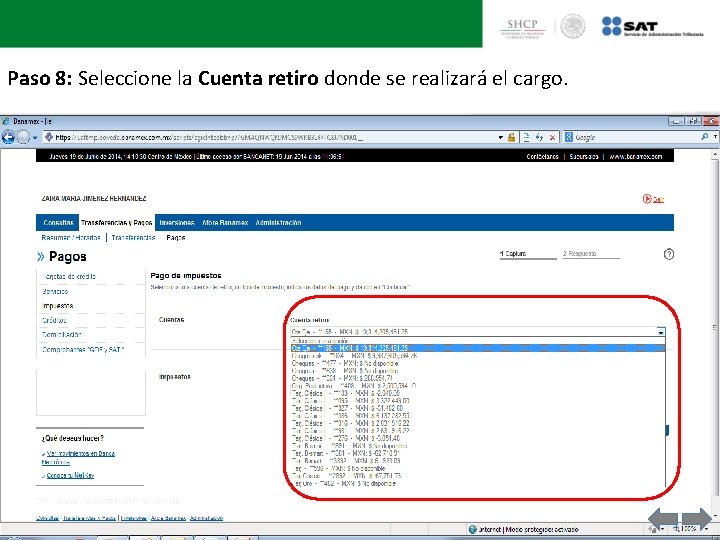
Task: Stop loading with the red X icon
Action: [553, 137]
